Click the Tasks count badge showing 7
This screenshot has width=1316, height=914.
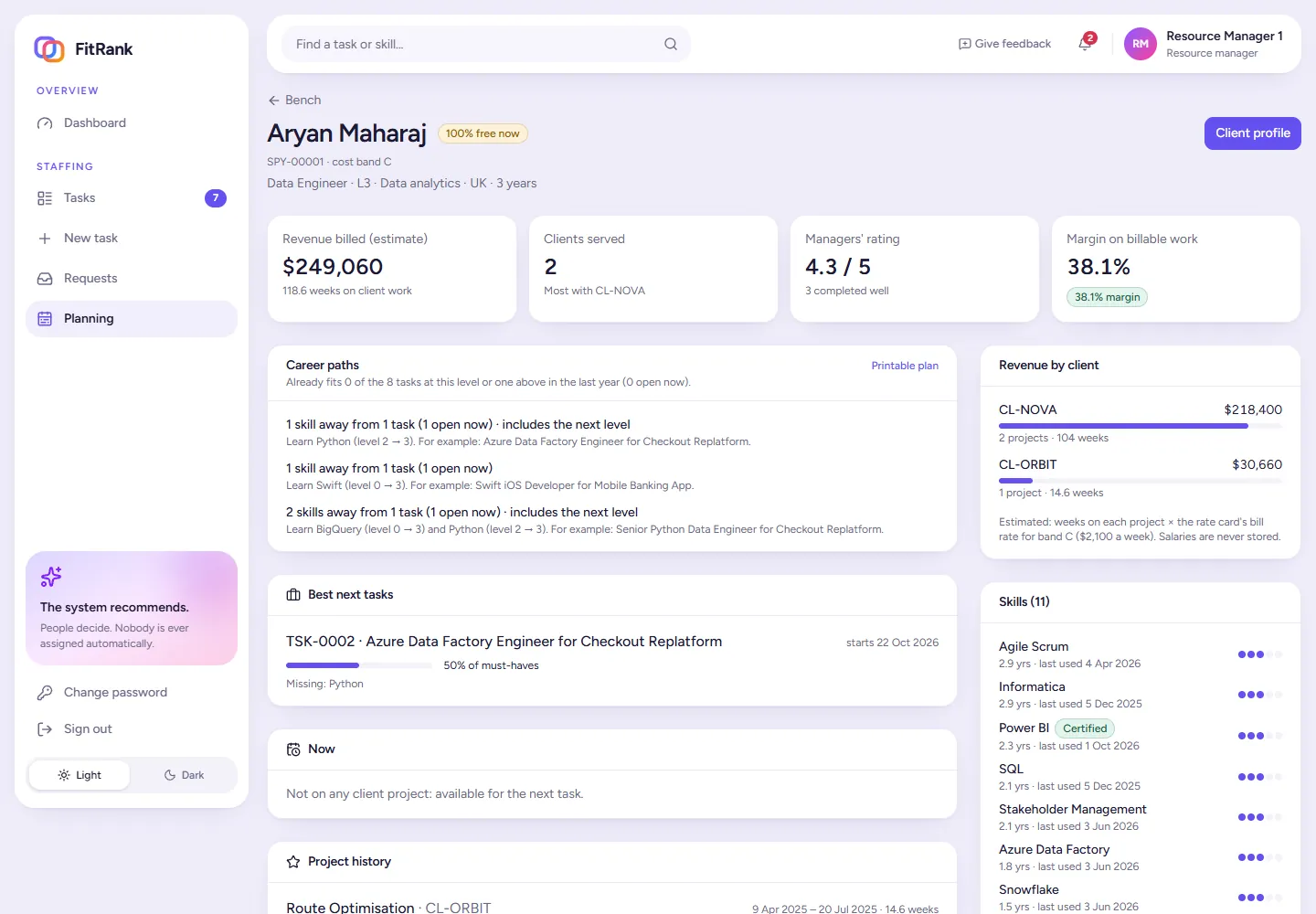pyautogui.click(x=216, y=198)
